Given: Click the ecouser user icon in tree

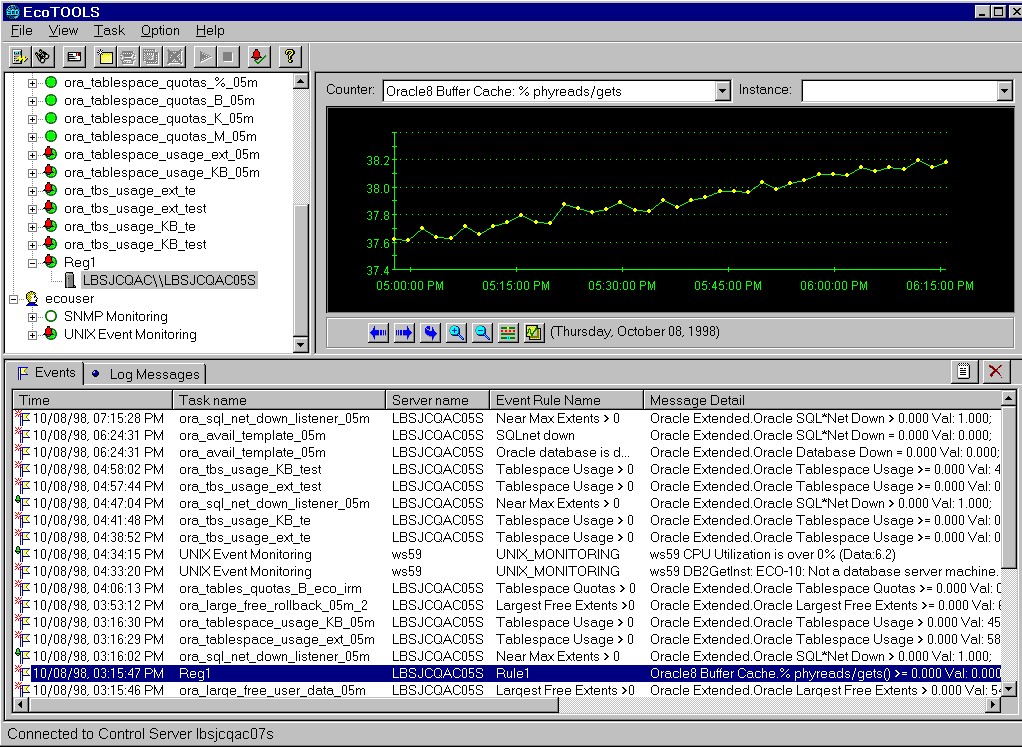Looking at the screenshot, I should 32,299.
